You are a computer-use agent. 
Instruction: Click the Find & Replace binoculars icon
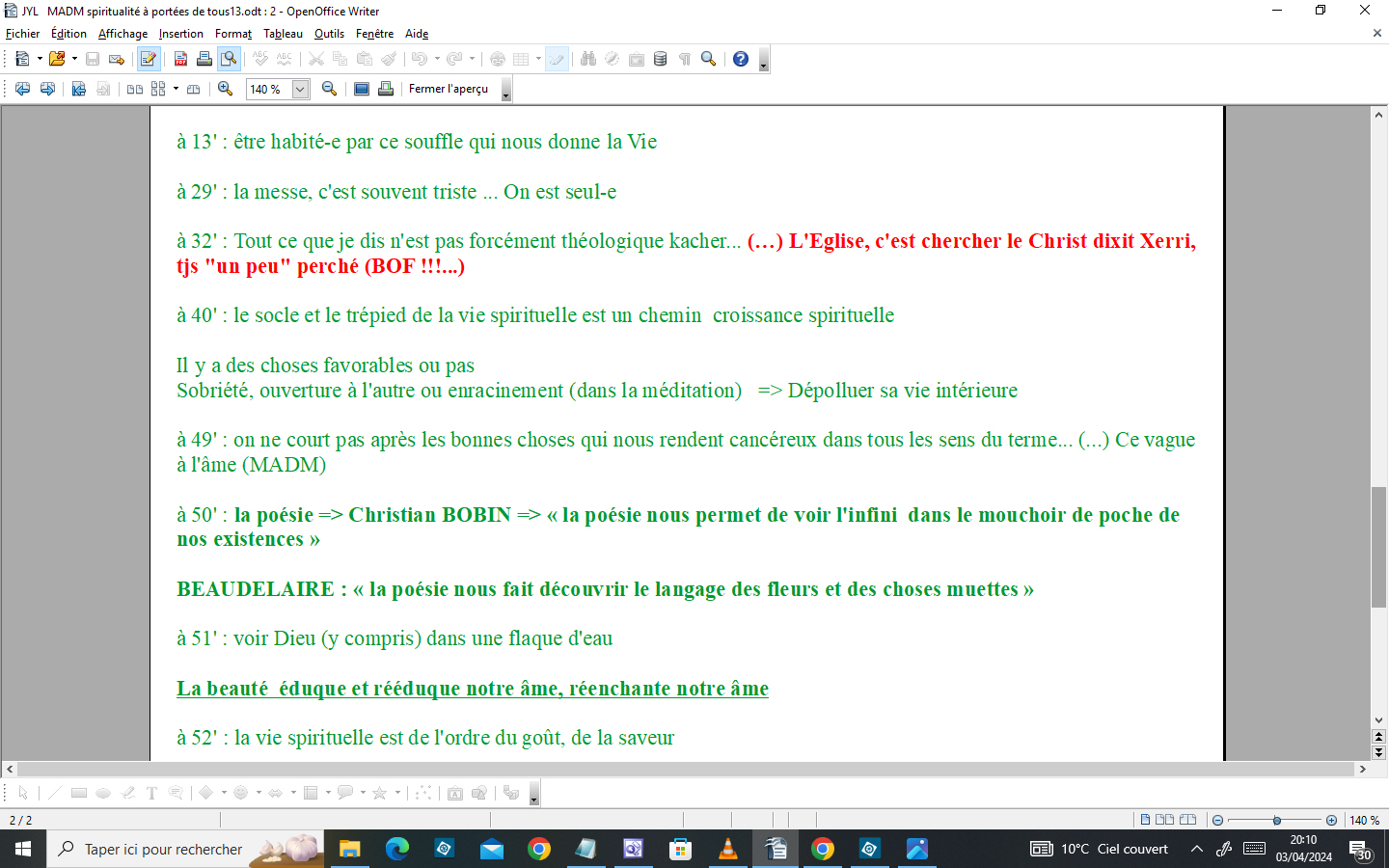[588, 59]
